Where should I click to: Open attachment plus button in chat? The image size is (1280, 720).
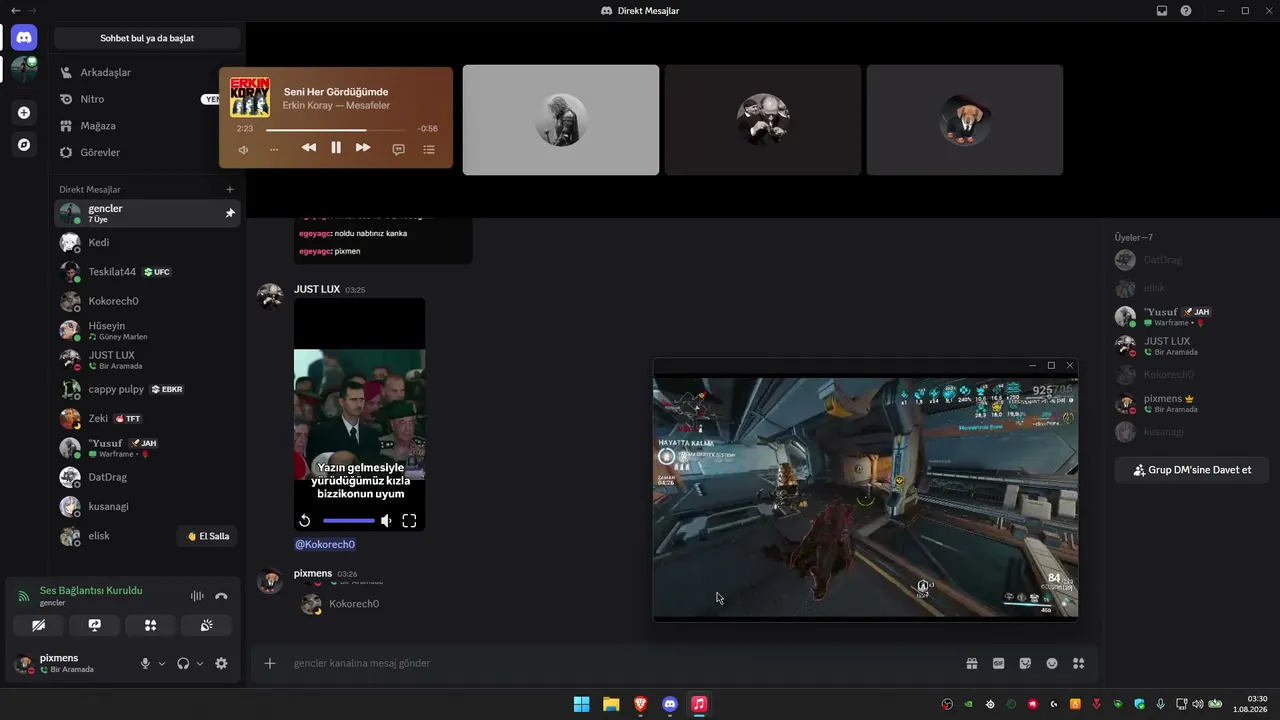click(270, 663)
